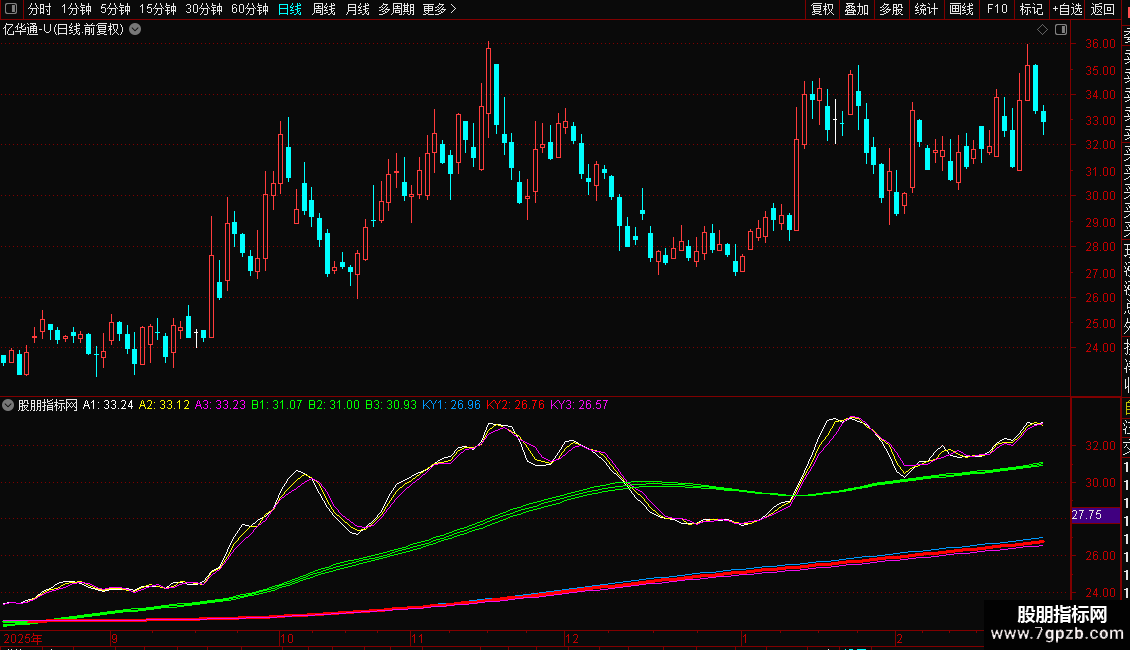Select the 60分钟 chart period

pyautogui.click(x=250, y=9)
